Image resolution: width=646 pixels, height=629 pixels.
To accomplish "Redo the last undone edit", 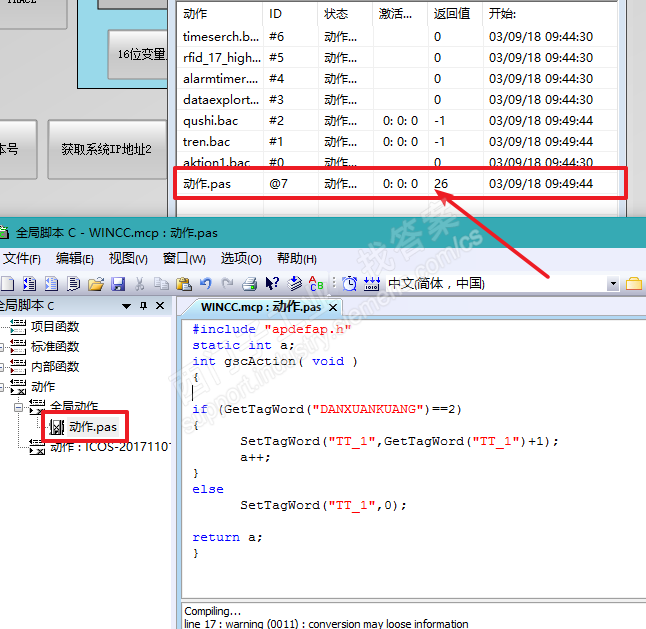I will 227,284.
